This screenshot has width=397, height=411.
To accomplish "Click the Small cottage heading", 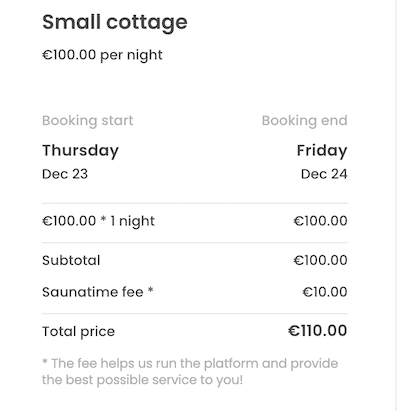I will pyautogui.click(x=115, y=23).
